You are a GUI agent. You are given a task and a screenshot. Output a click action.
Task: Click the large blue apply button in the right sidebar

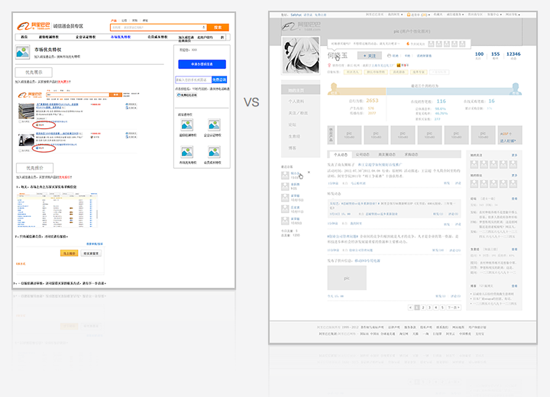point(202,64)
